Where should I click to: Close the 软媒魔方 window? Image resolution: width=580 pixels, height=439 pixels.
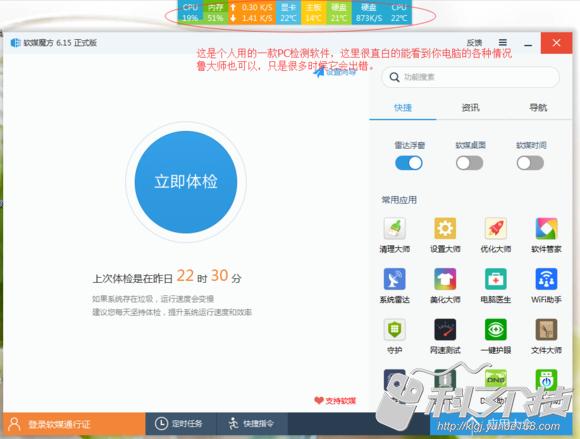tap(556, 43)
